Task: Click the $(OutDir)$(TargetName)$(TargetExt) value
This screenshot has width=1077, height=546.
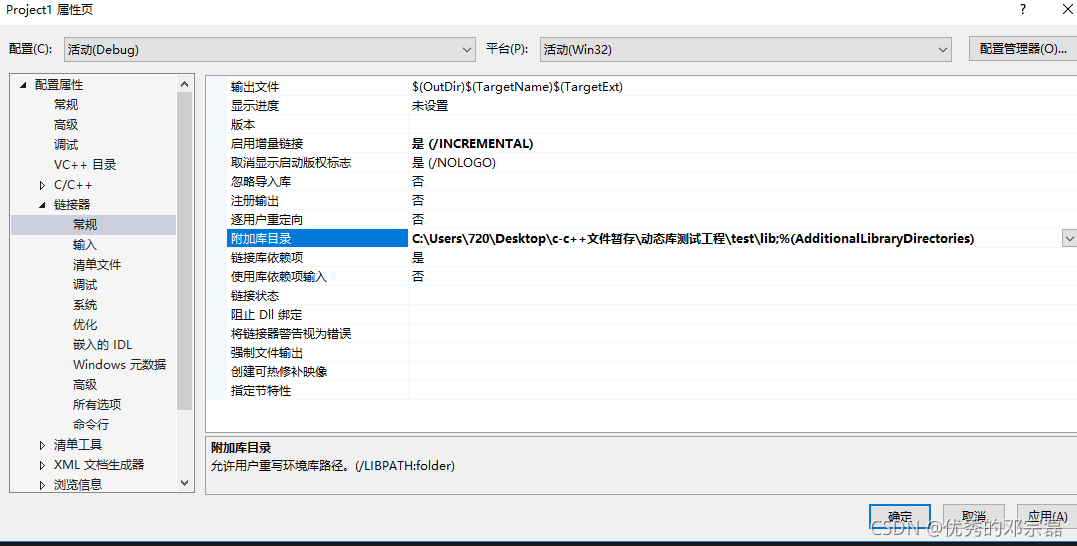Action: pyautogui.click(x=517, y=87)
